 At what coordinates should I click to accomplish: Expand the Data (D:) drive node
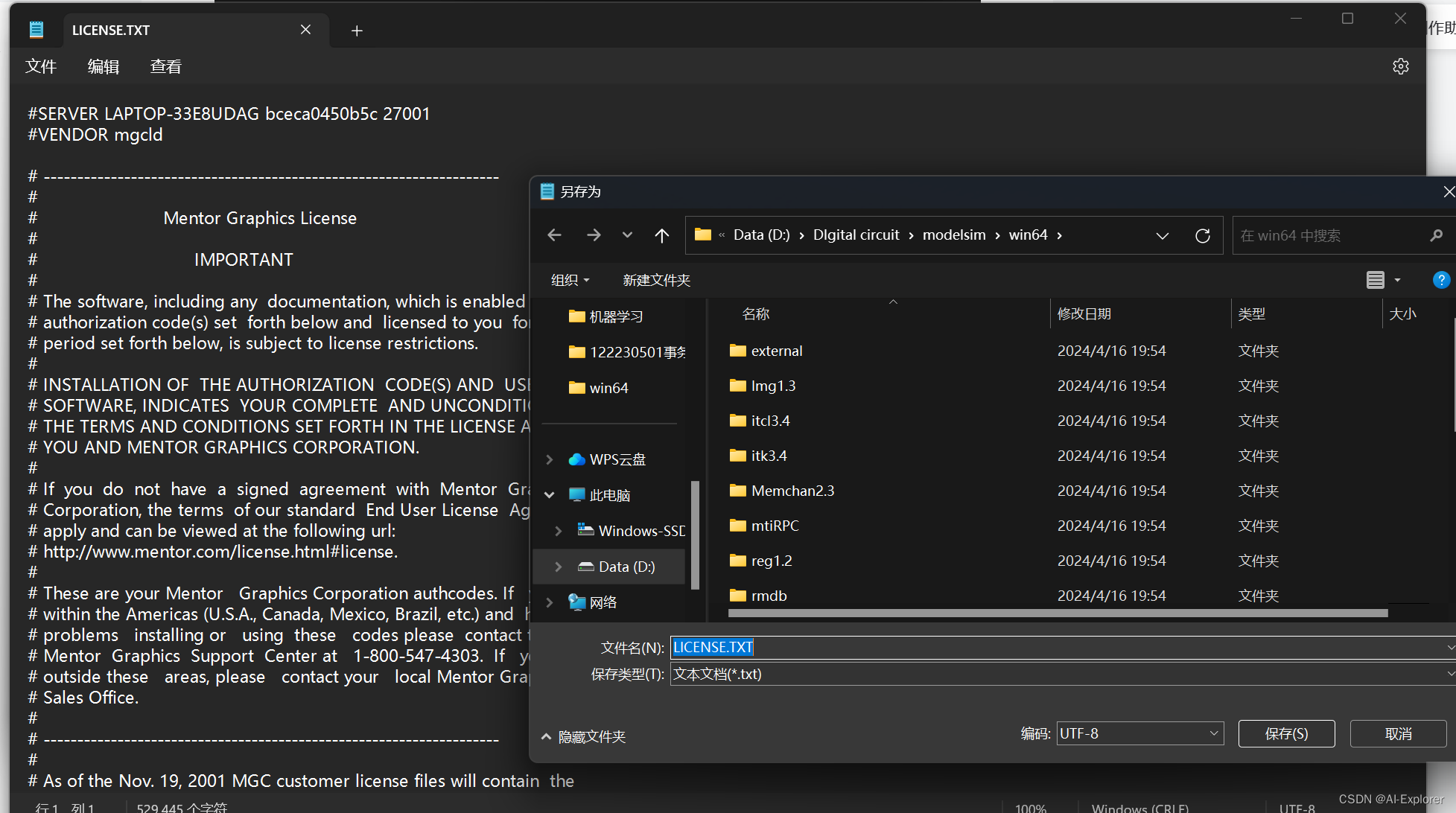click(559, 567)
